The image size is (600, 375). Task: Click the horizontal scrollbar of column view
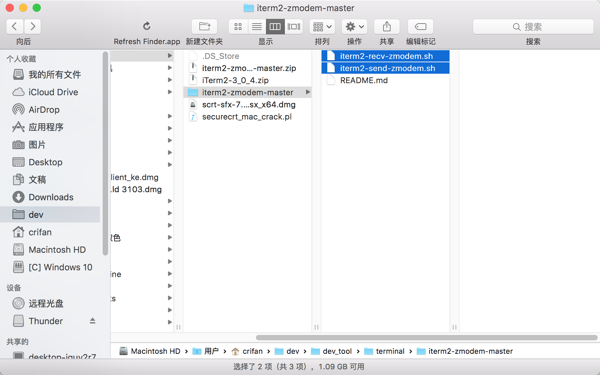click(x=426, y=338)
